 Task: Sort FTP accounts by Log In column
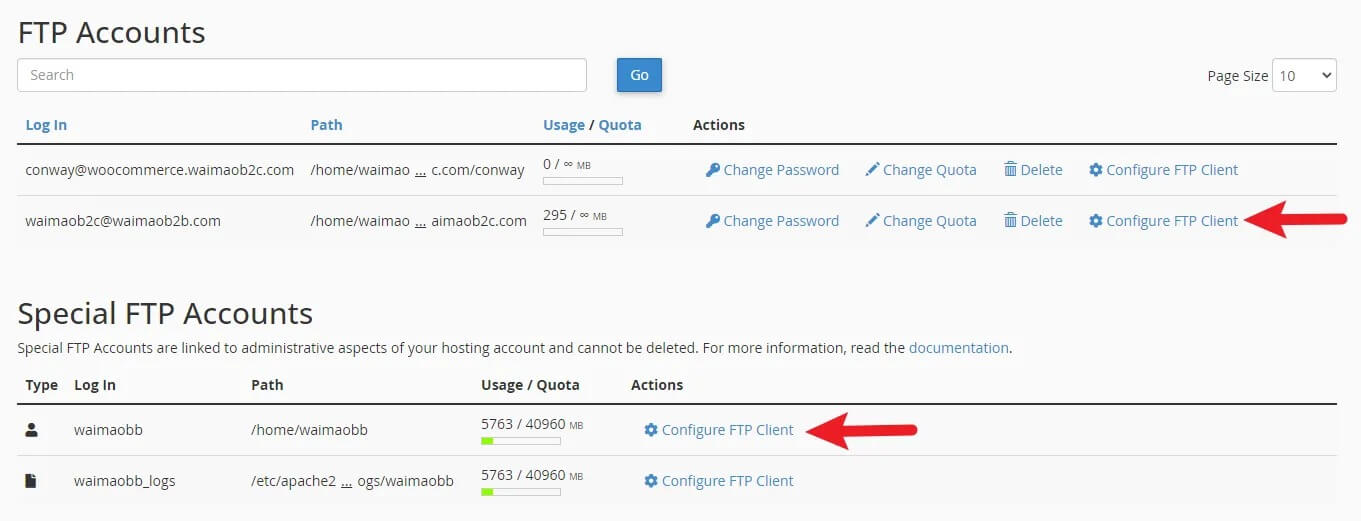click(x=46, y=125)
